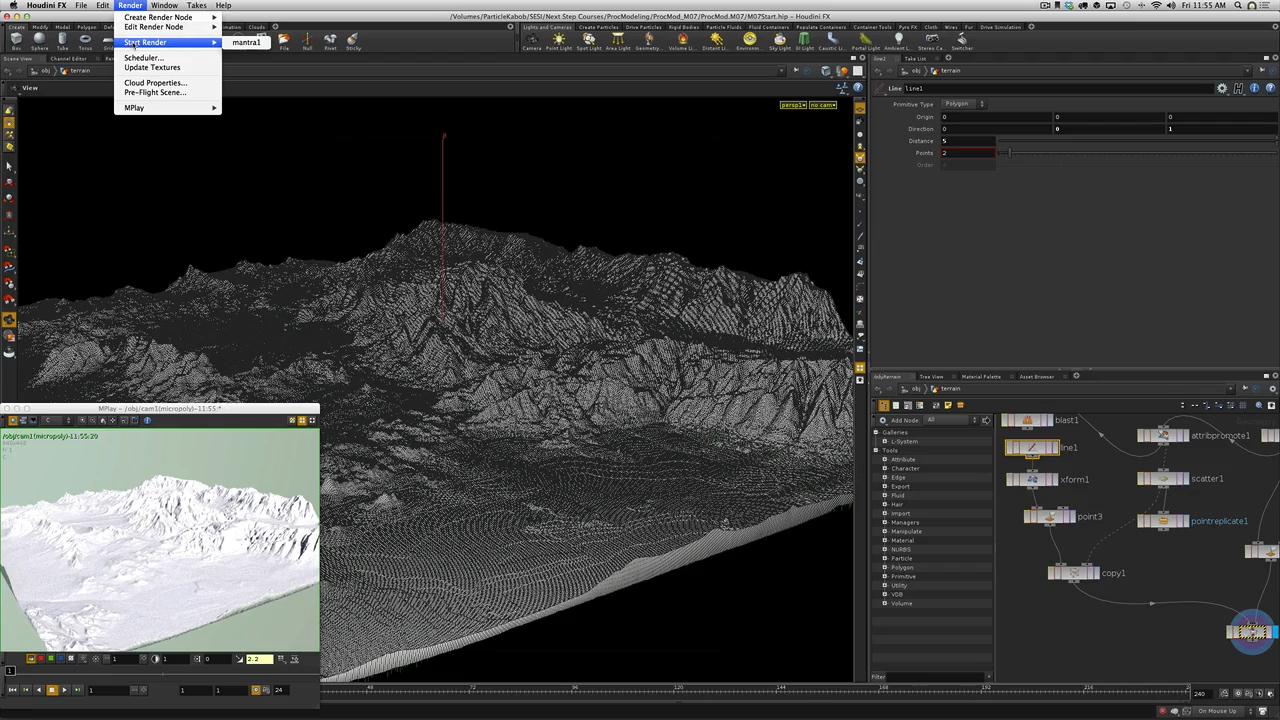Create a Sky Light from the shelf

coord(780,41)
